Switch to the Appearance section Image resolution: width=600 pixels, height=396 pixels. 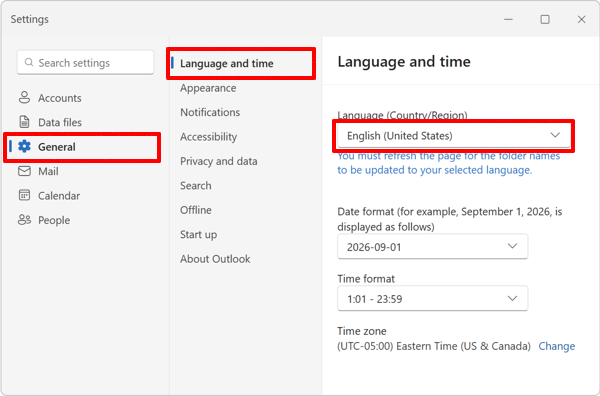click(x=208, y=88)
